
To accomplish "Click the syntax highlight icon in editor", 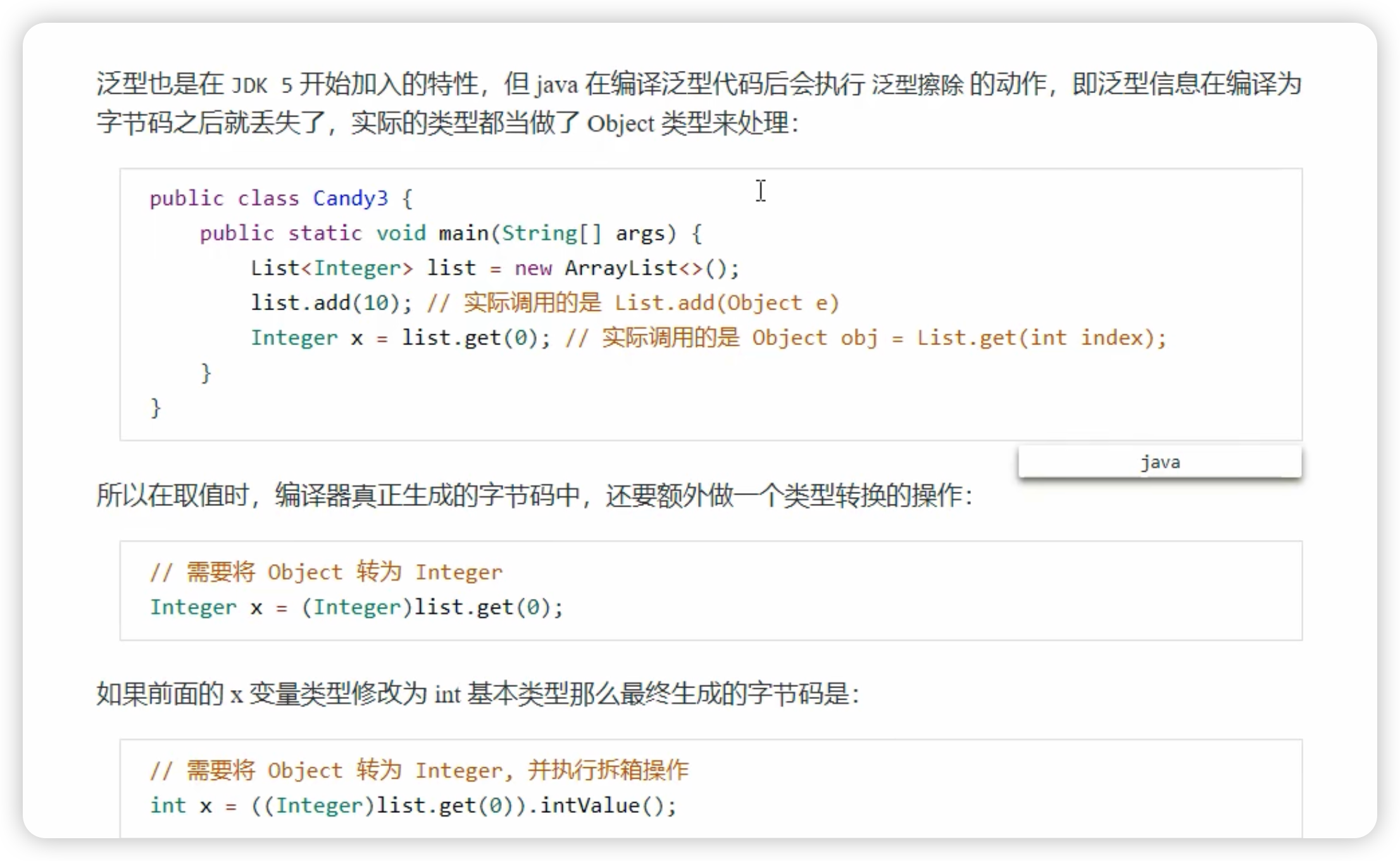I will pos(1160,461).
